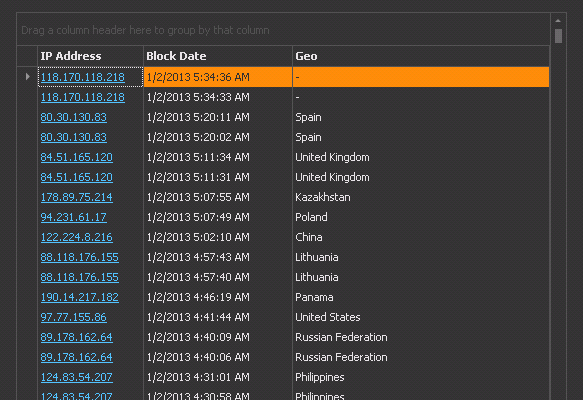Viewport: 583px width, 400px height.
Task: Open the 124.83.54.207 link blocked at 4:31:01
Action: coord(77,377)
